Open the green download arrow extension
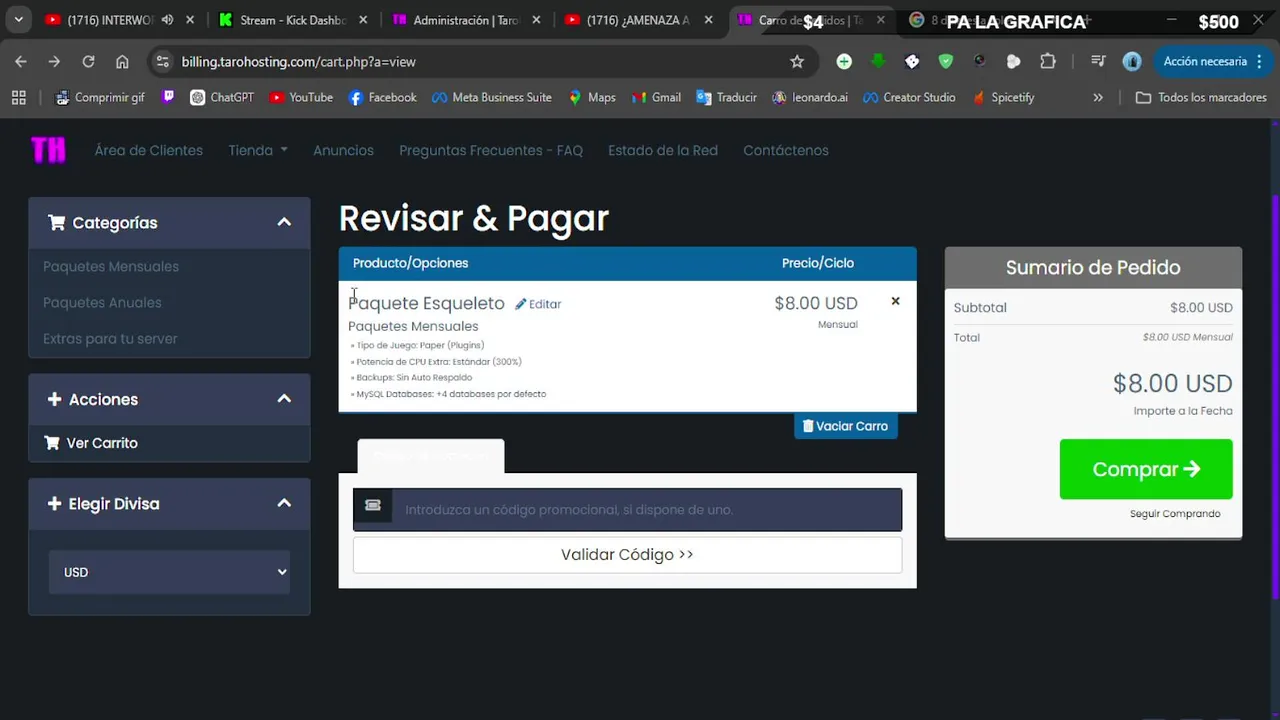The width and height of the screenshot is (1280, 720). coord(878,61)
